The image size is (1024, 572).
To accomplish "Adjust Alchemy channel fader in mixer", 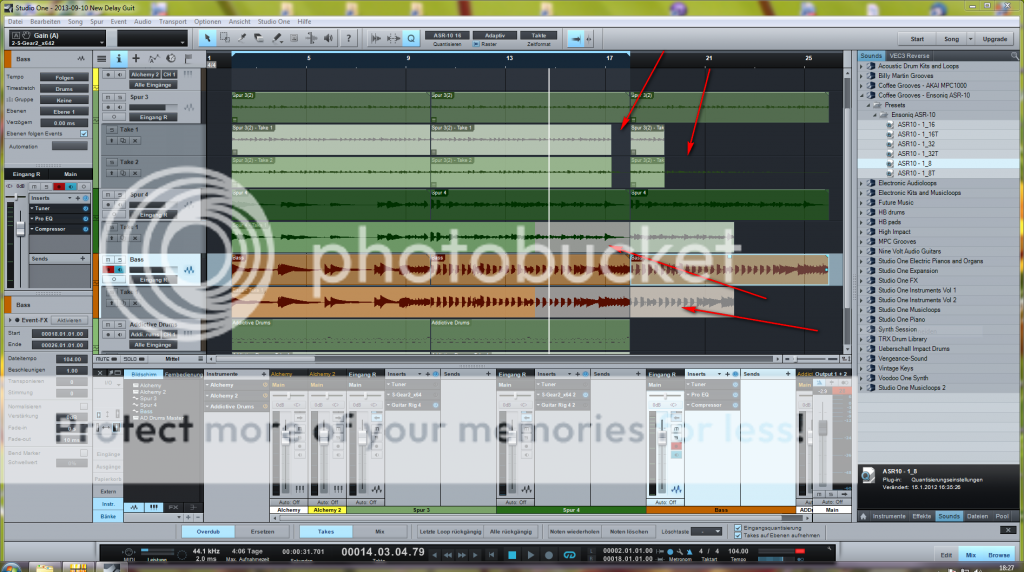I will (285, 436).
